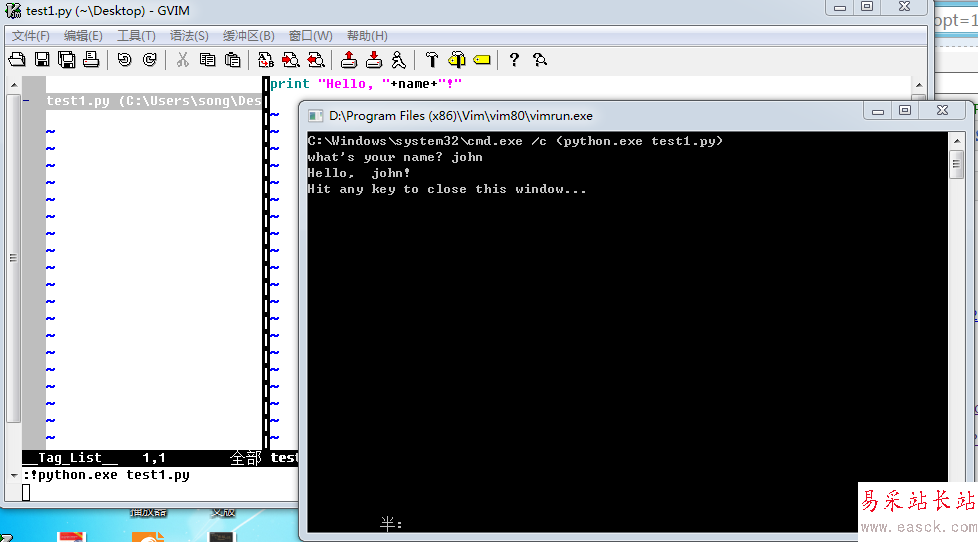Click the Find Previous icon
The width and height of the screenshot is (978, 542).
click(316, 60)
